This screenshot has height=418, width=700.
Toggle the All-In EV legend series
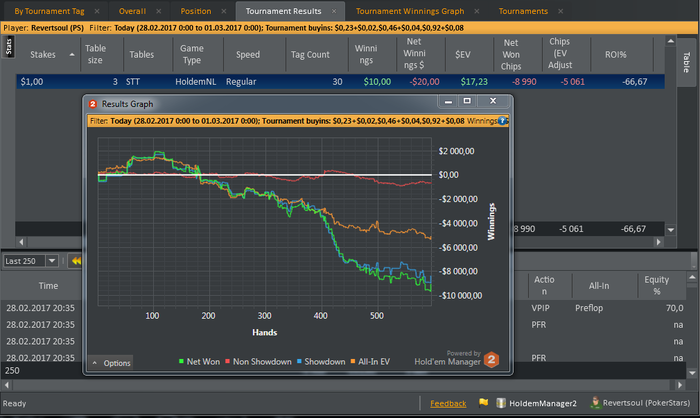pyautogui.click(x=370, y=362)
